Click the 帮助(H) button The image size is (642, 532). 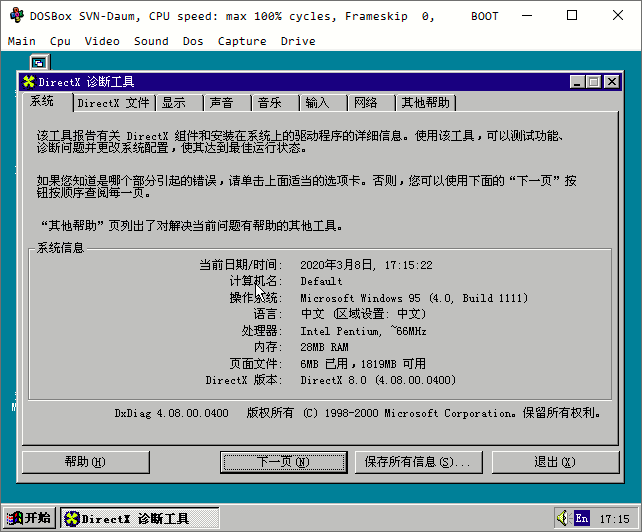[x=86, y=462]
